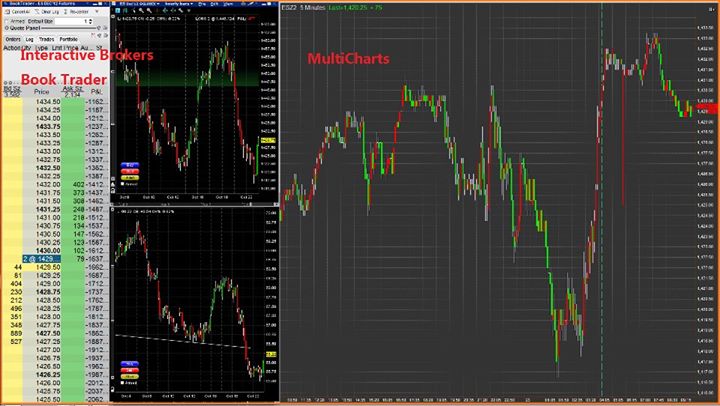Toggle the Armed checkbox in Book Trader
Screen dimensions: 720x406
pyautogui.click(x=6, y=21)
